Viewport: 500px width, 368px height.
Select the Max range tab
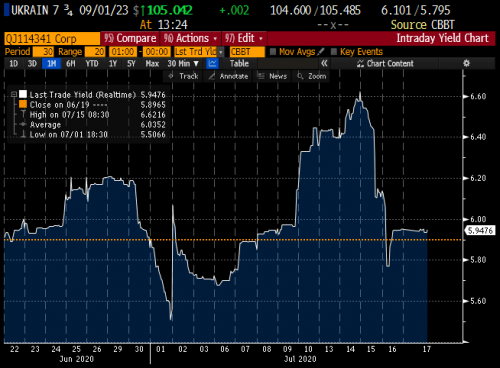coord(152,63)
